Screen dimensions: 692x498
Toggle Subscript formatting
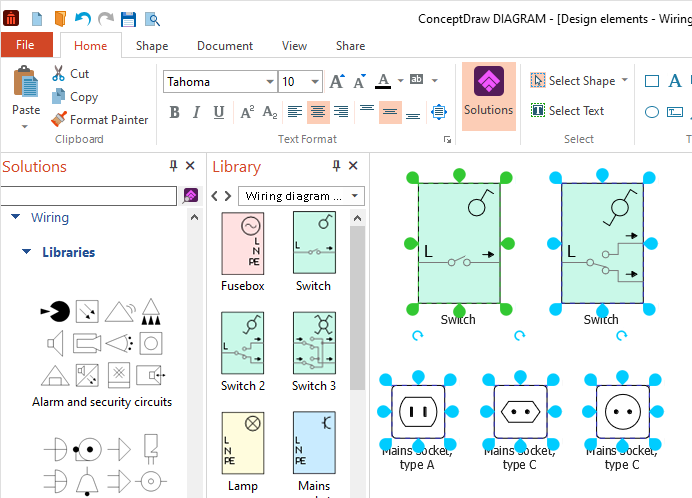[270, 112]
